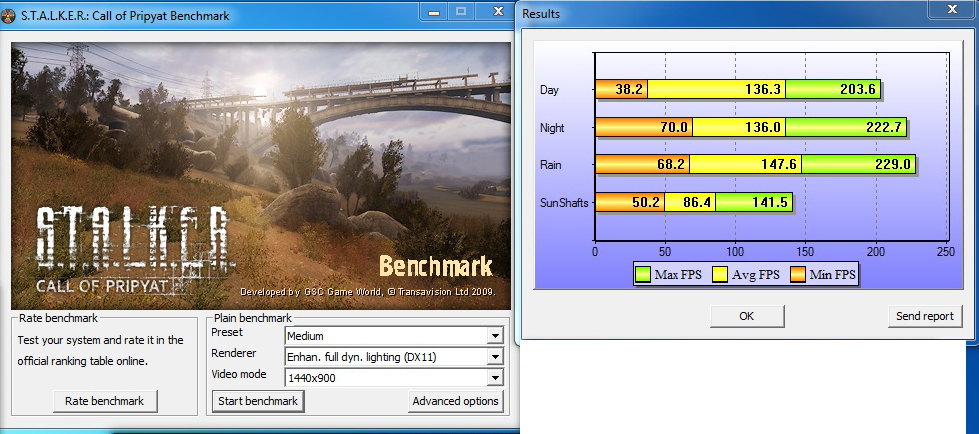Click the Rate benchmark group title

(58, 318)
